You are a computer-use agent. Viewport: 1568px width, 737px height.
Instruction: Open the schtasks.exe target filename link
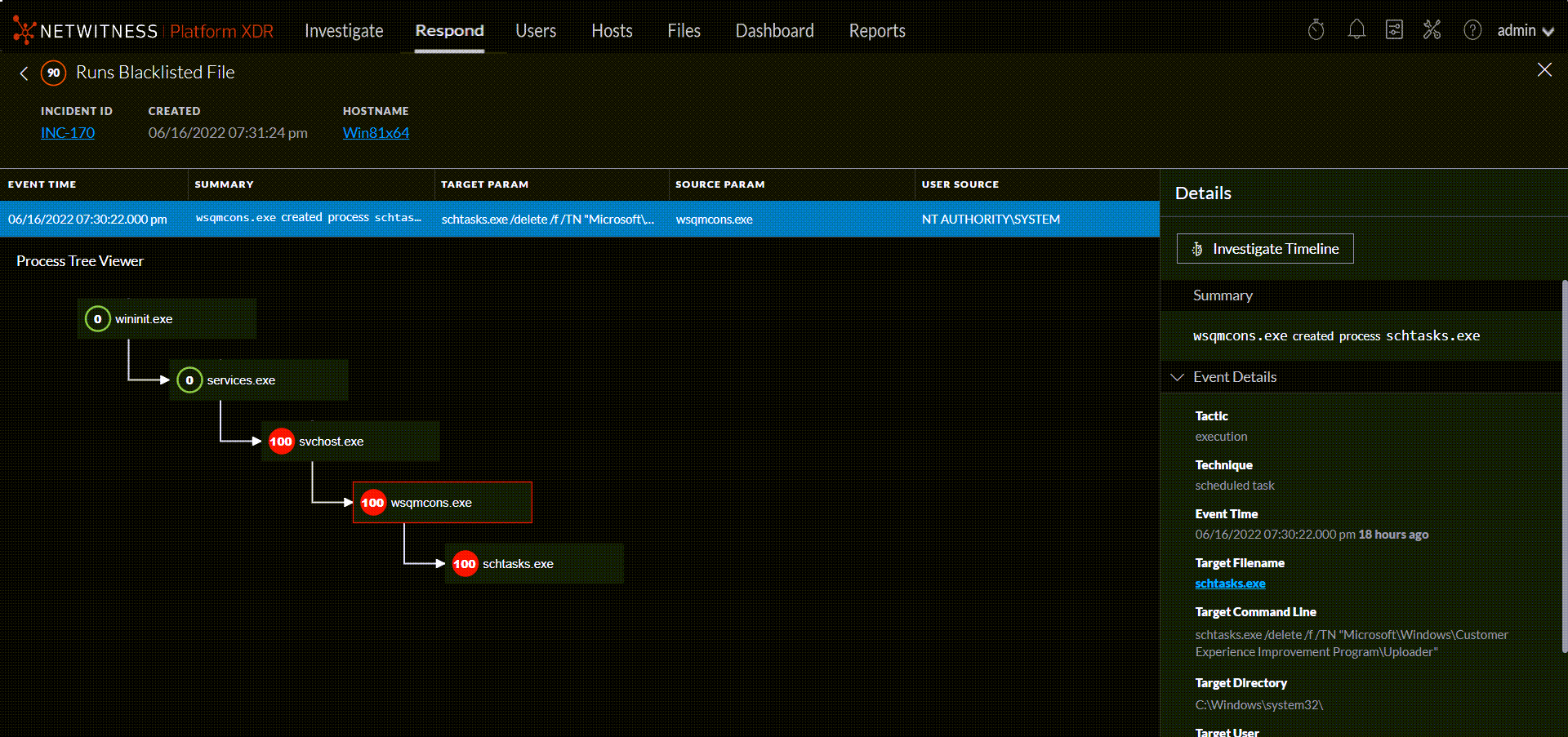pyautogui.click(x=1230, y=584)
